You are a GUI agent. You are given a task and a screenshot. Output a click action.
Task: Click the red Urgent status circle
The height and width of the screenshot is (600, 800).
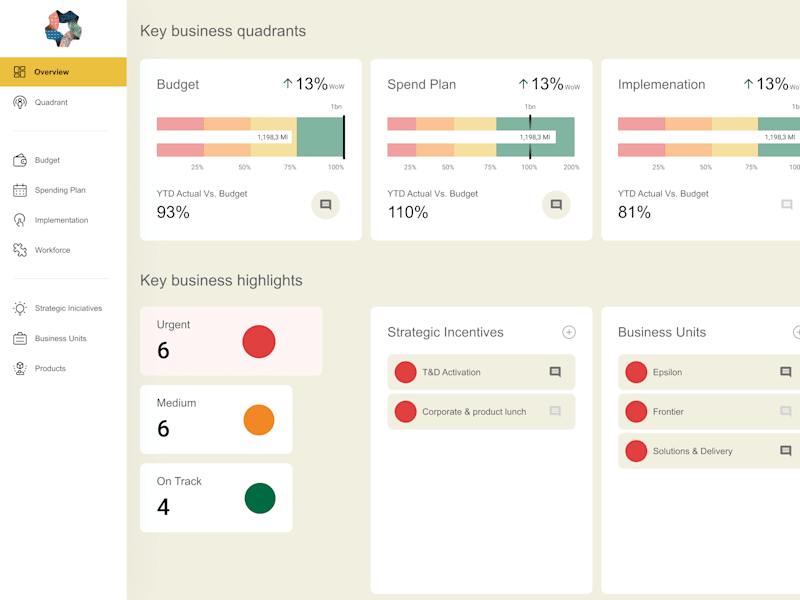coord(259,341)
